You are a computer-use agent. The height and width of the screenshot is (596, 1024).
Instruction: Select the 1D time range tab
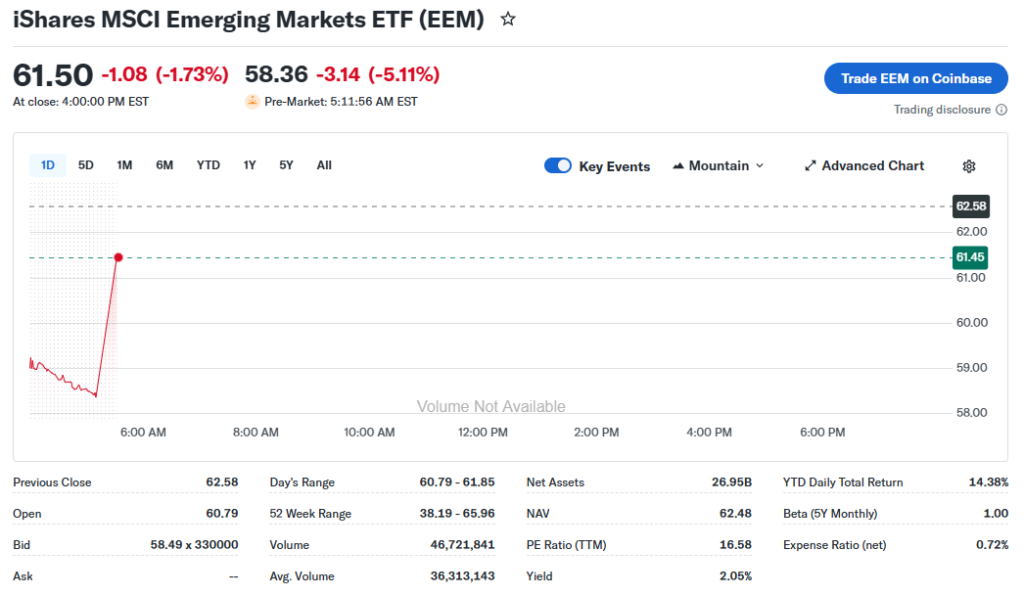pos(47,165)
